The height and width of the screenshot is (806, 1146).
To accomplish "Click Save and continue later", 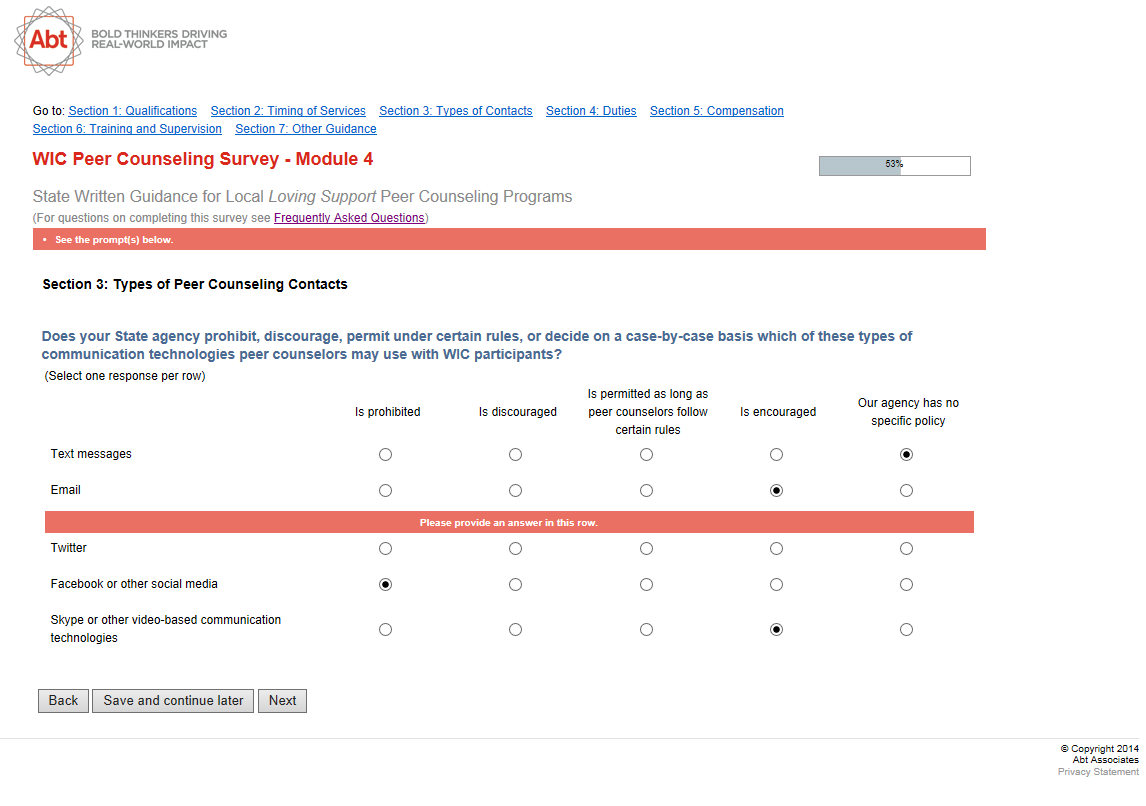I will click(173, 701).
